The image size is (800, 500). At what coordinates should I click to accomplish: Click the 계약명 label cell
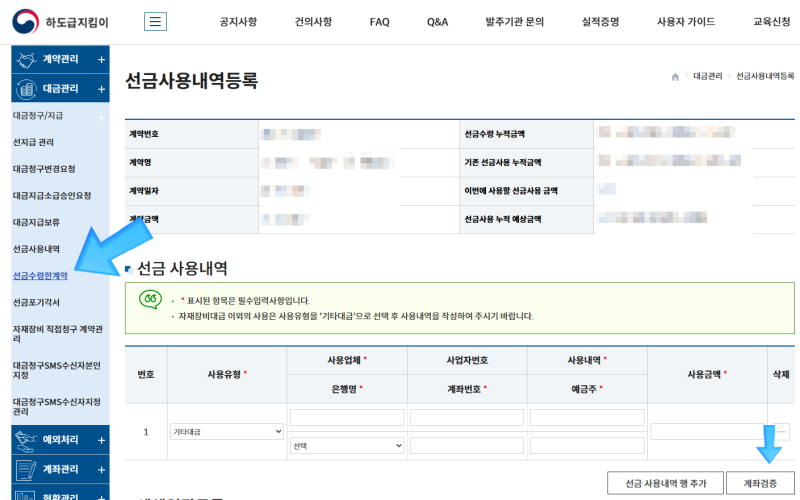pos(192,163)
